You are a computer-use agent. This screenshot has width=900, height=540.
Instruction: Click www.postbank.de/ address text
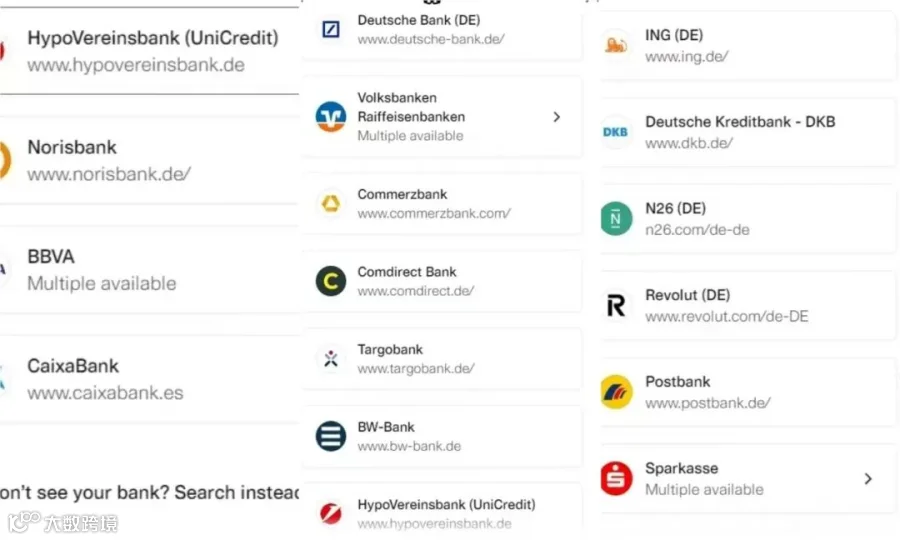click(708, 403)
